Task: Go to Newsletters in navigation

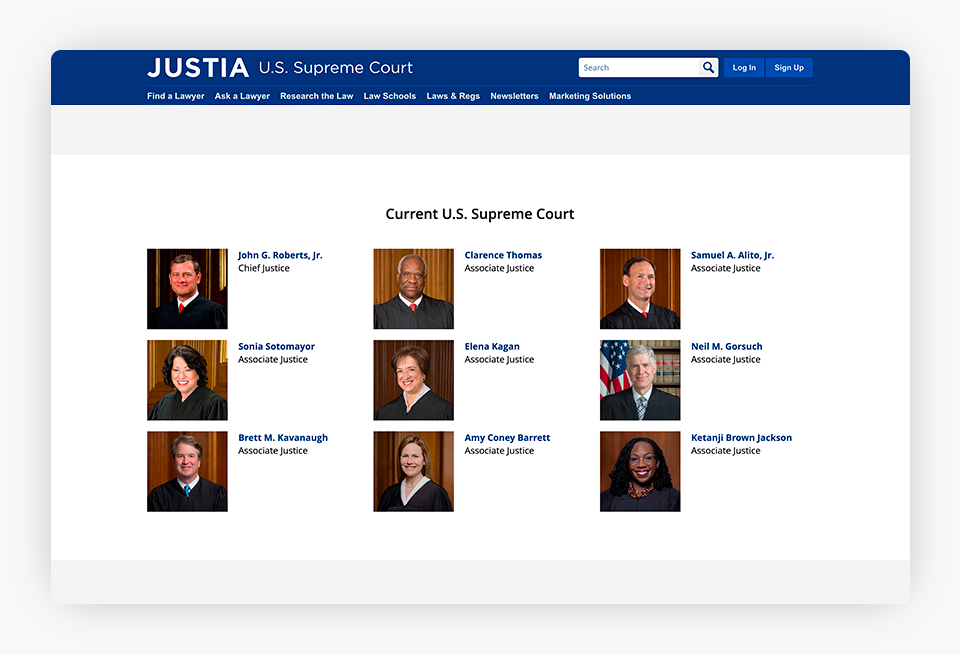Action: 514,96
